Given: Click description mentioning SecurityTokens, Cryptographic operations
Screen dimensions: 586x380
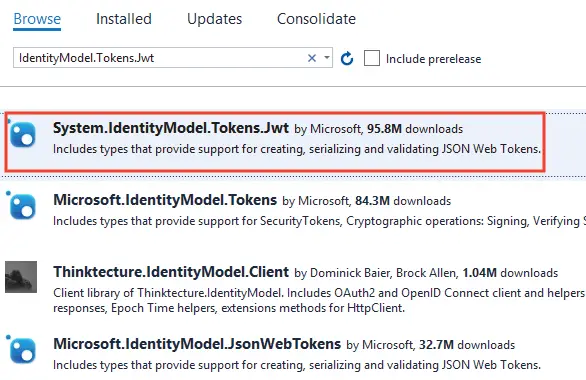Looking at the screenshot, I should click(x=320, y=221).
